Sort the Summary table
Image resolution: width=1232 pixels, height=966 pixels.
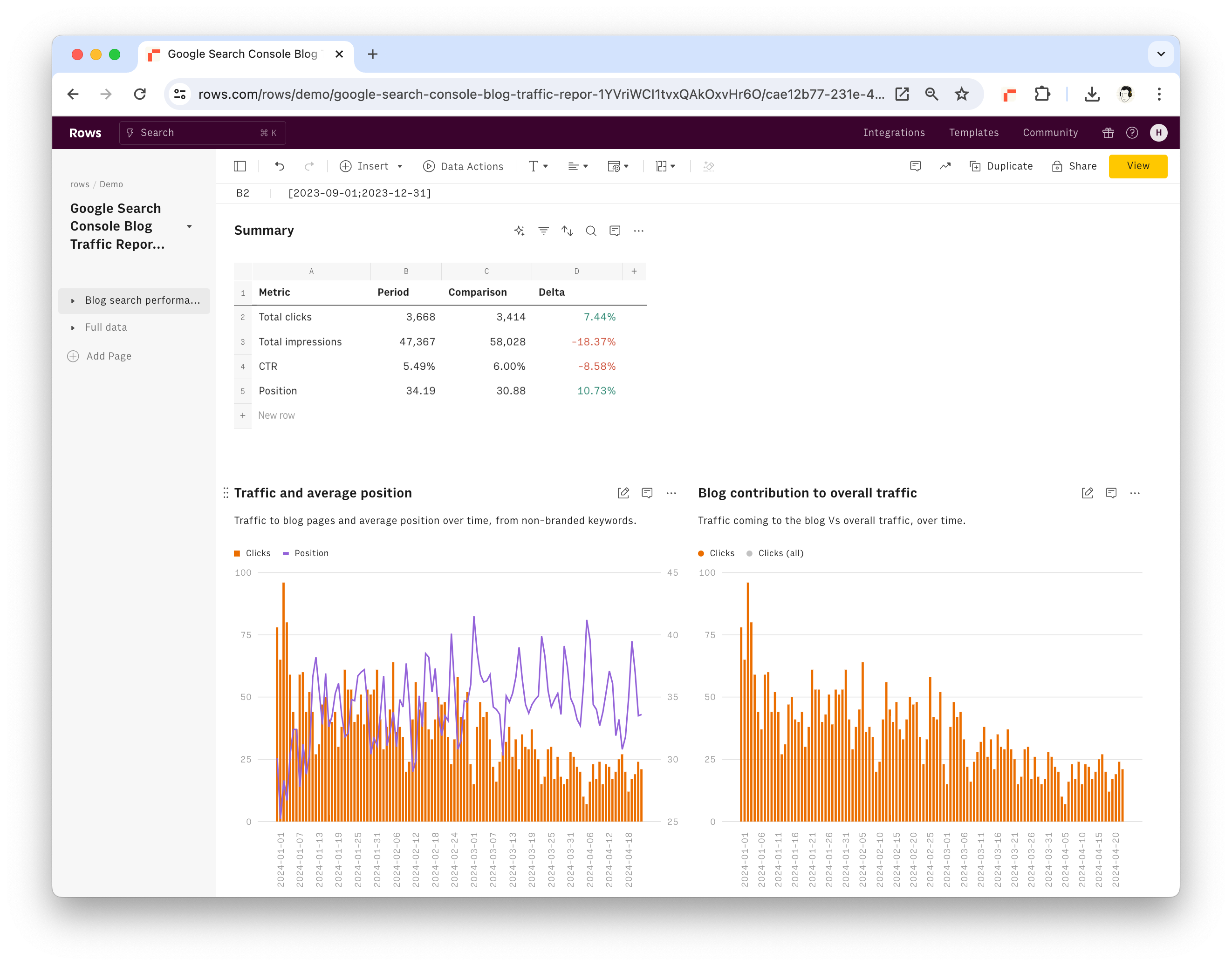(567, 231)
